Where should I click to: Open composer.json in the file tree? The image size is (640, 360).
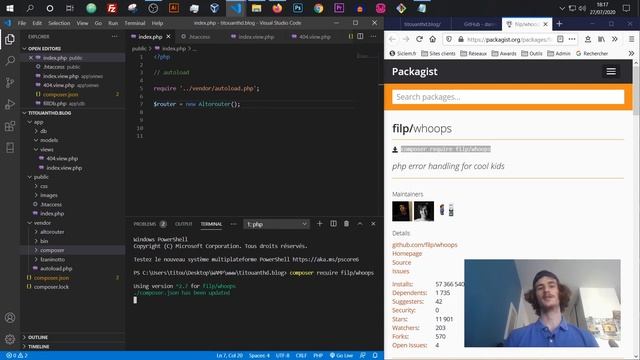point(51,278)
